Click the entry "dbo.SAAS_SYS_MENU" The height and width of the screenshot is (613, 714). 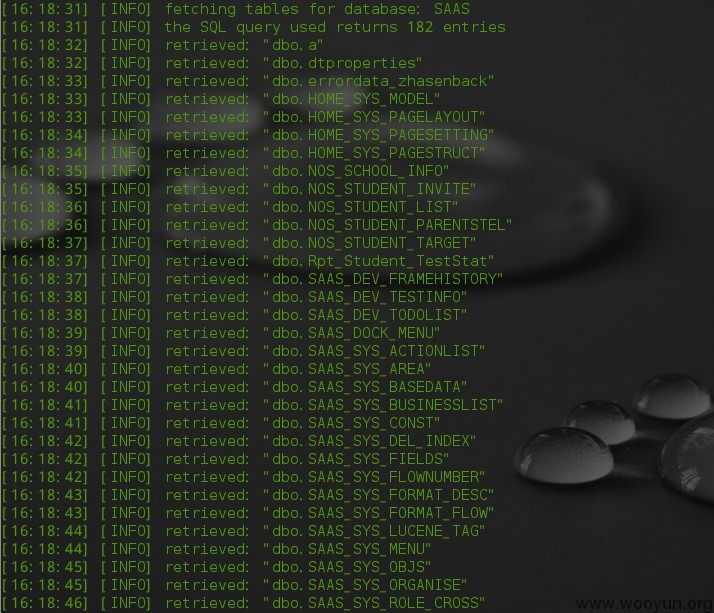tap(347, 549)
